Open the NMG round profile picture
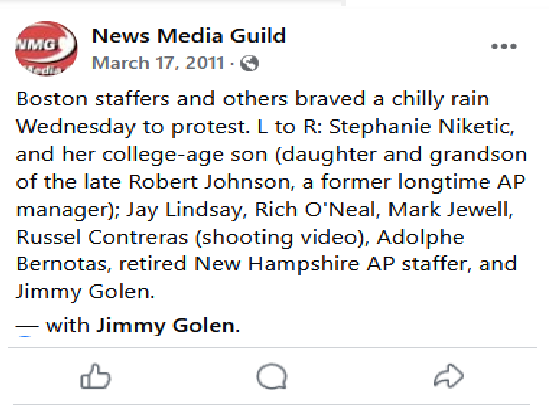The height and width of the screenshot is (409, 551). 46,48
